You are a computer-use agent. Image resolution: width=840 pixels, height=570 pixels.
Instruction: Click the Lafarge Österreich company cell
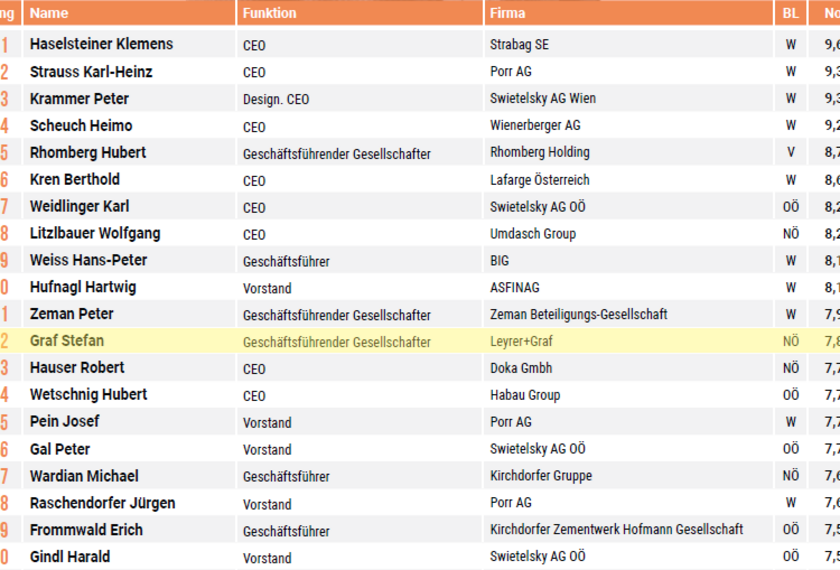tap(628, 179)
